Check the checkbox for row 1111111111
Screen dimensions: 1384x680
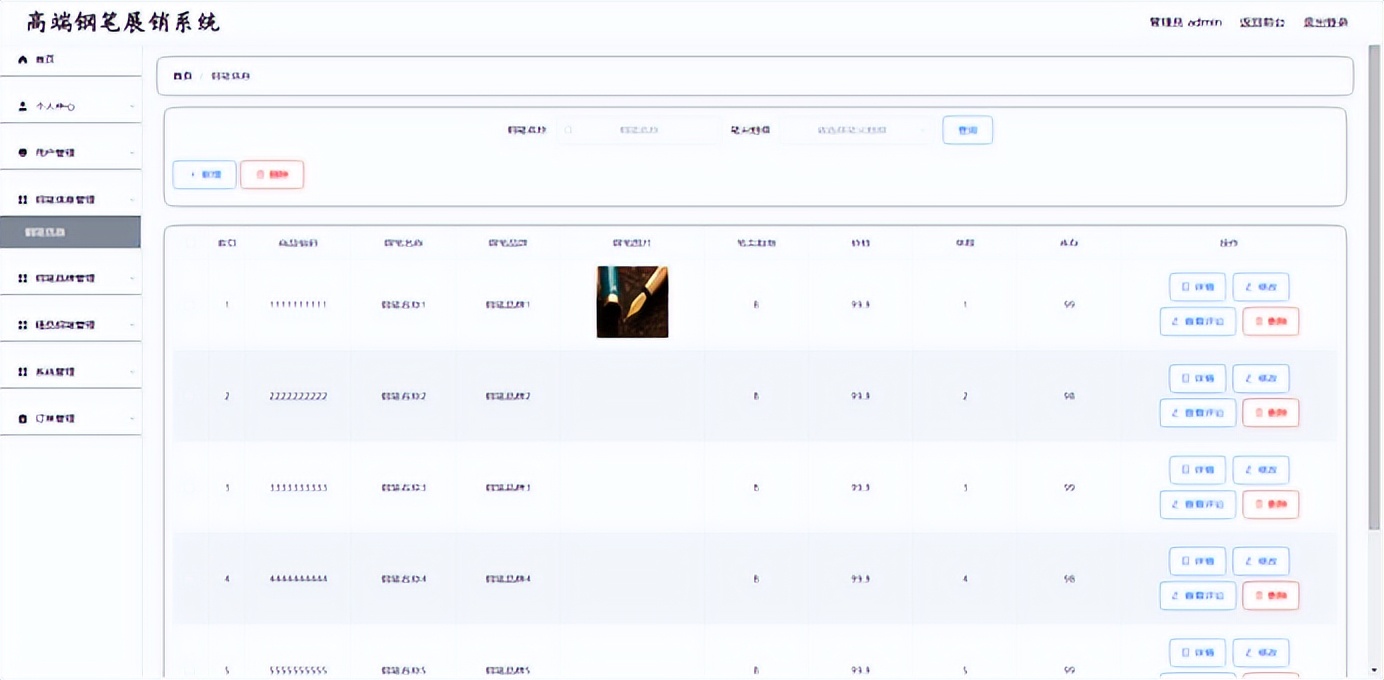pyautogui.click(x=190, y=304)
